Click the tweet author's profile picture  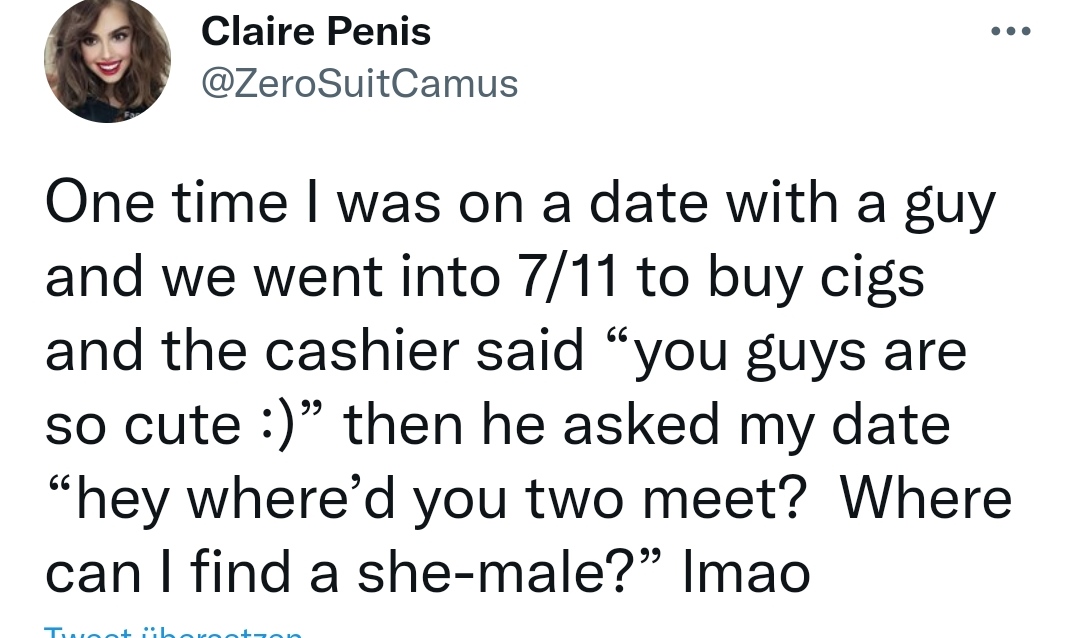[x=107, y=60]
